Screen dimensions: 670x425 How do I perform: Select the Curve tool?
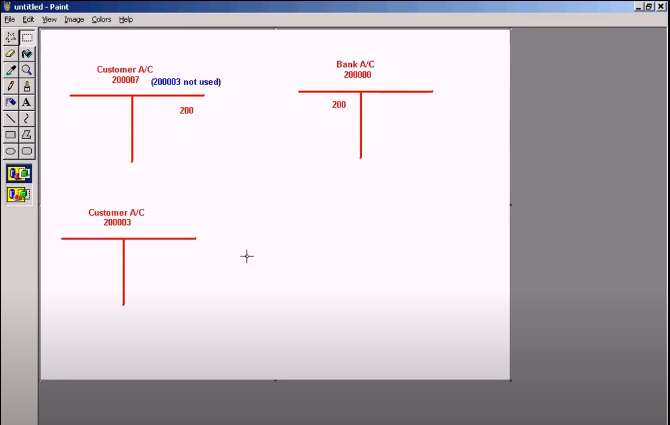[x=27, y=119]
